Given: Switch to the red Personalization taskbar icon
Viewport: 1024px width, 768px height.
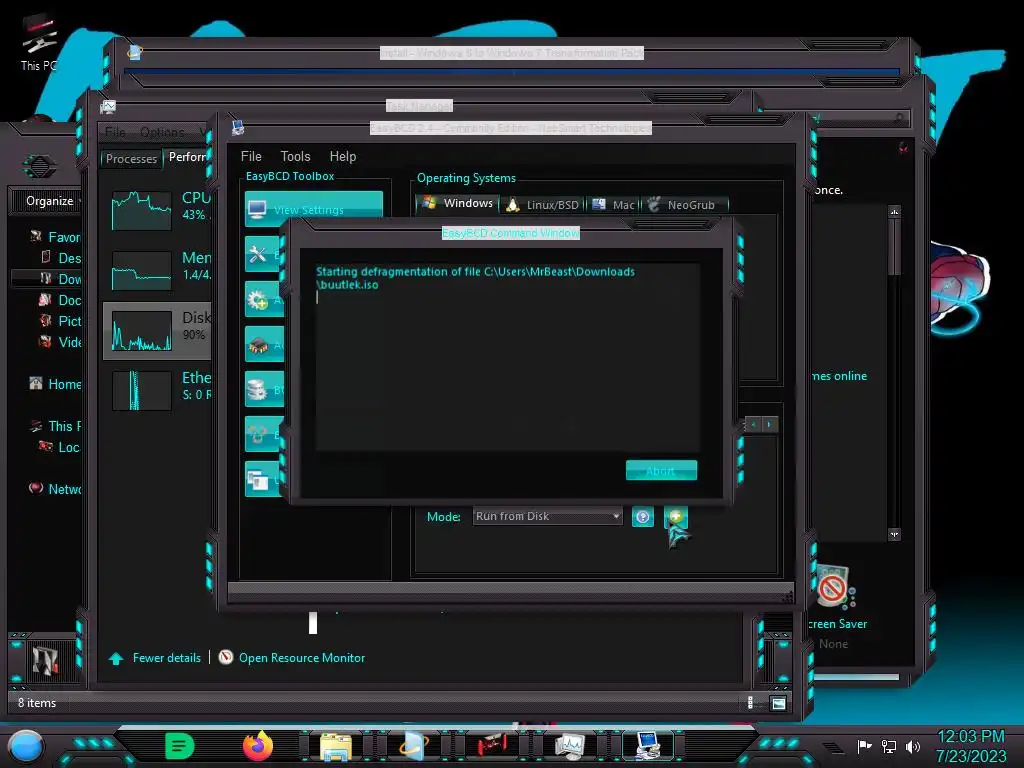Looking at the screenshot, I should 492,746.
